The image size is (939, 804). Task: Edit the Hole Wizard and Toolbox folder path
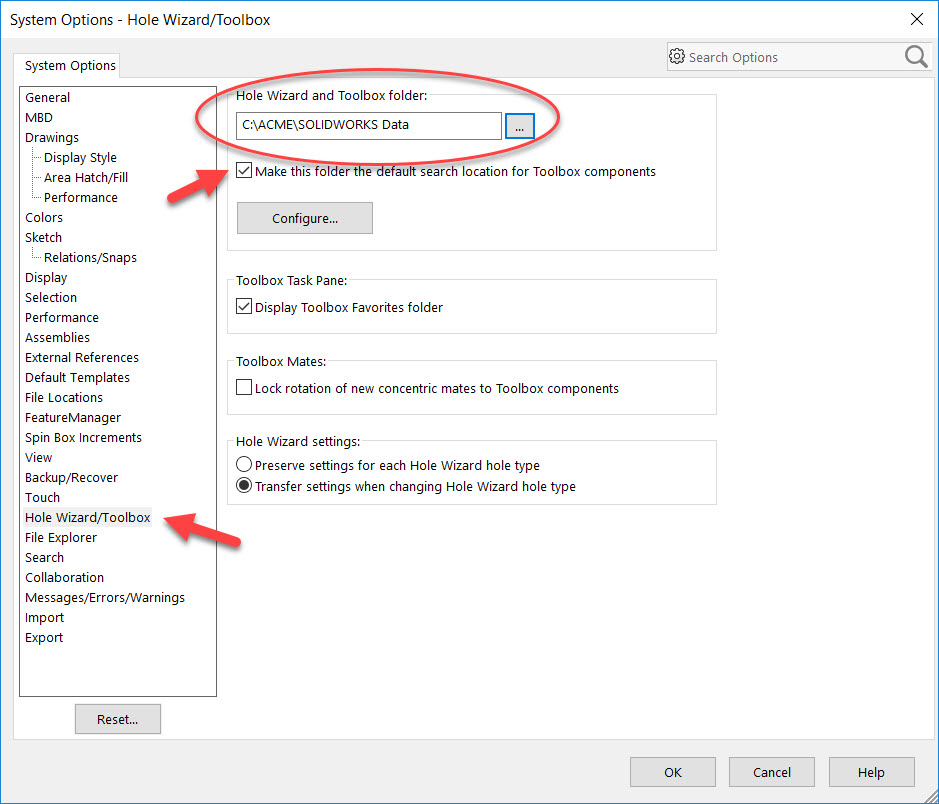click(367, 126)
